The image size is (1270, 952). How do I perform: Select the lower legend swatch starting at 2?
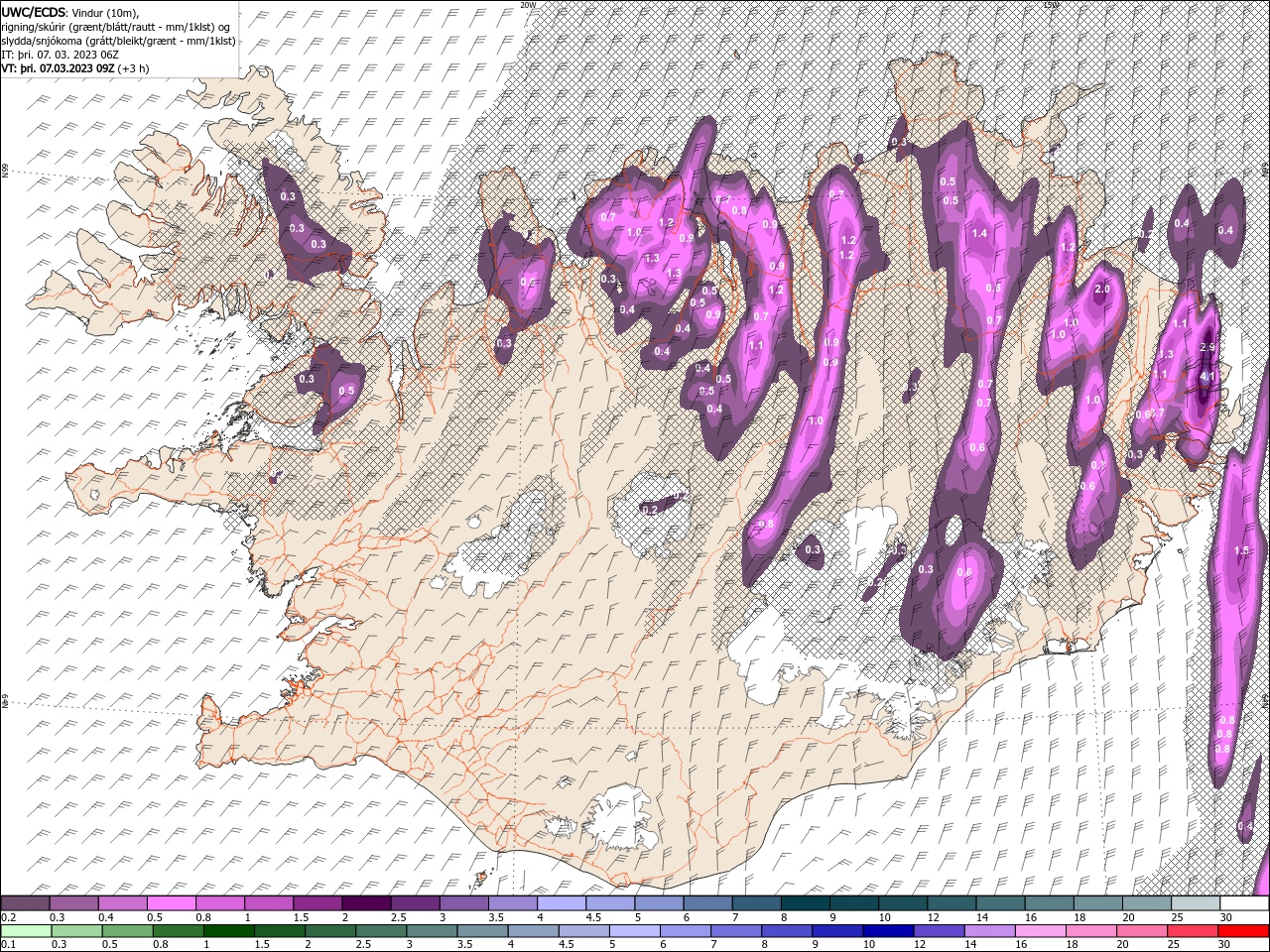tap(329, 930)
